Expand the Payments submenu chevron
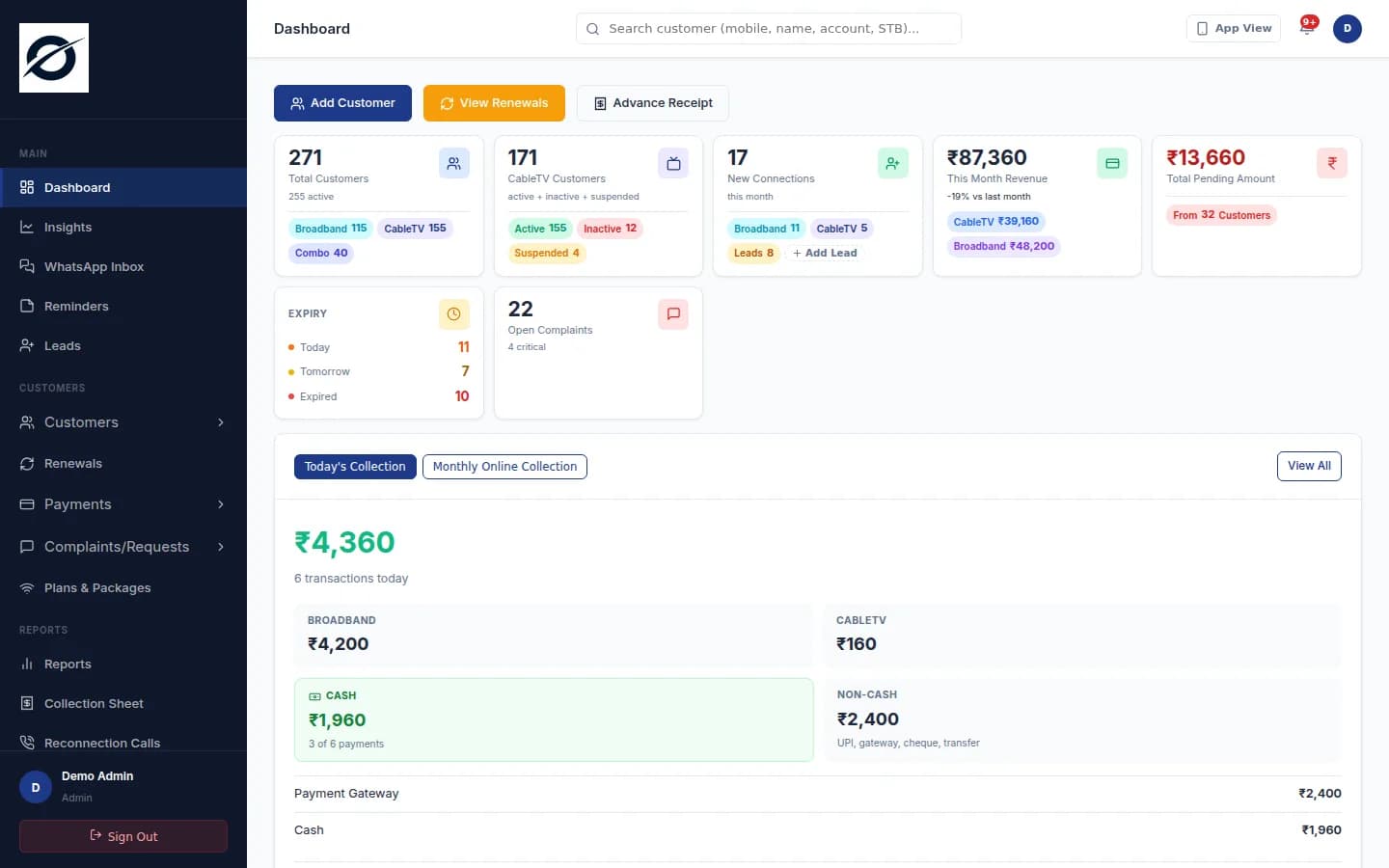 pyautogui.click(x=221, y=504)
